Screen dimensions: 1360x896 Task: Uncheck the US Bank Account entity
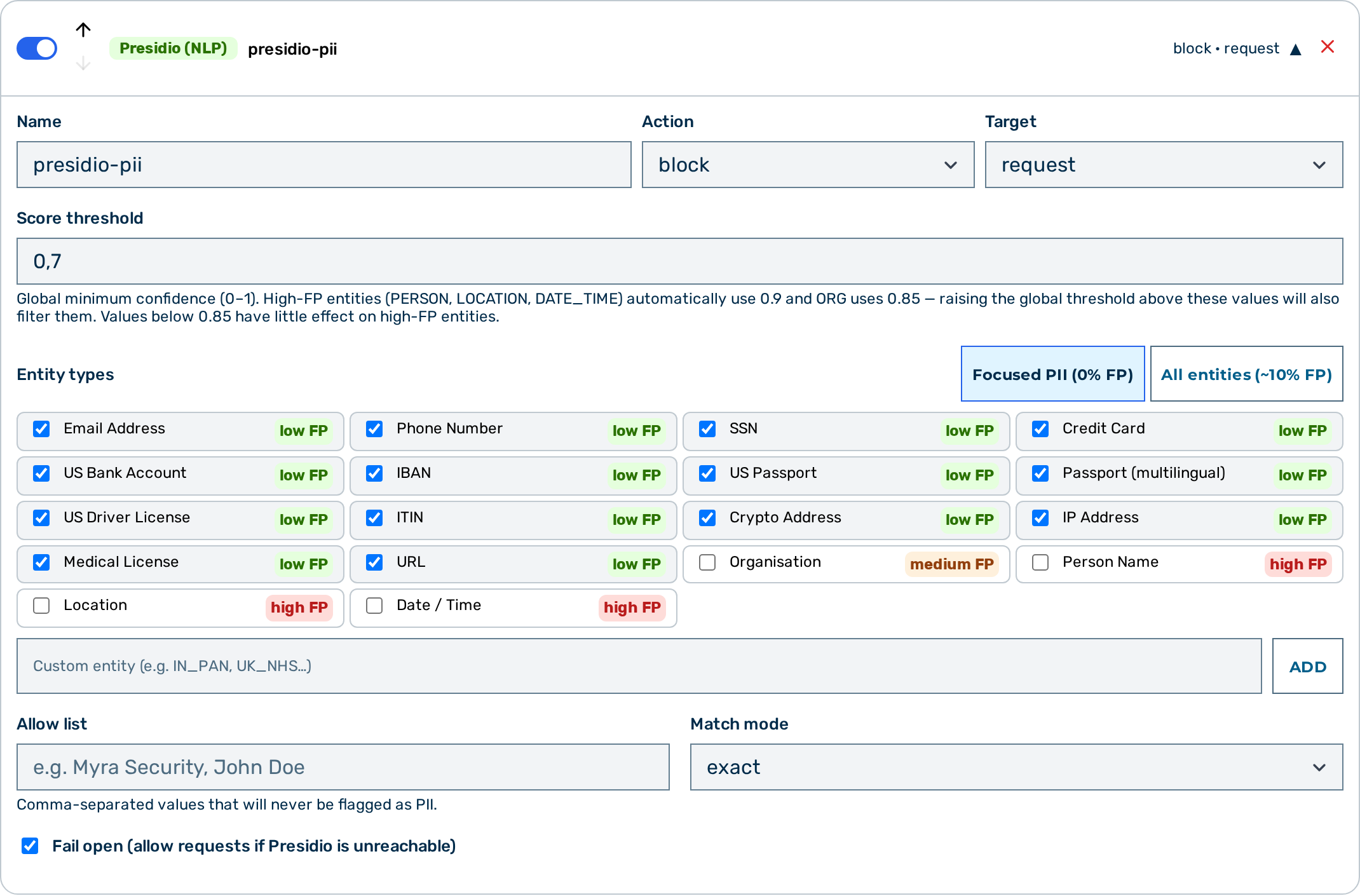click(41, 473)
